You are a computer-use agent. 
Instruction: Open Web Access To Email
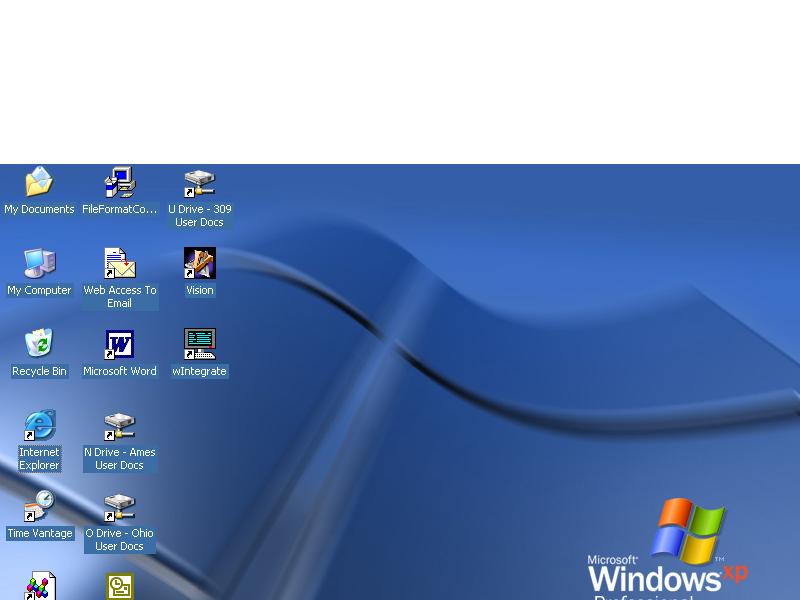click(x=119, y=263)
